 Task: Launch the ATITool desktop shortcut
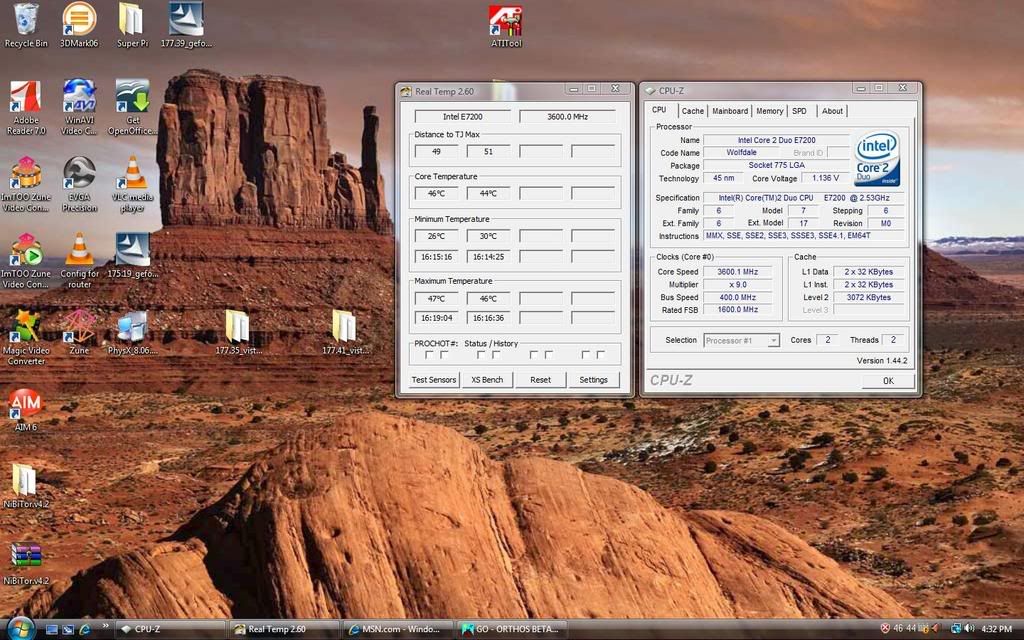point(506,26)
